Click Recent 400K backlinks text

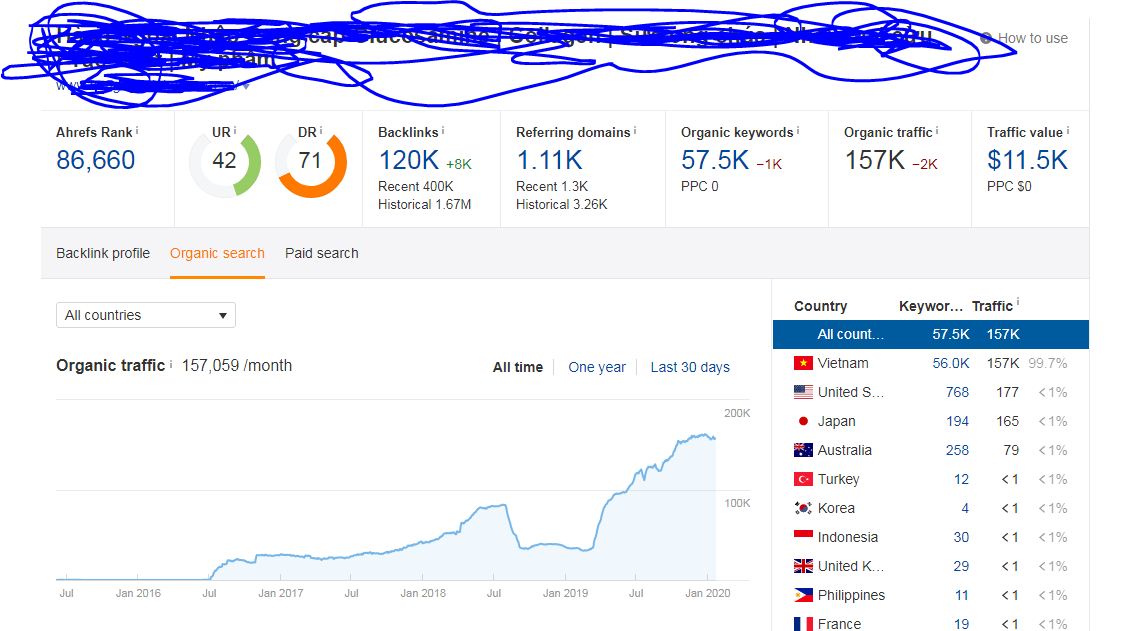point(416,187)
